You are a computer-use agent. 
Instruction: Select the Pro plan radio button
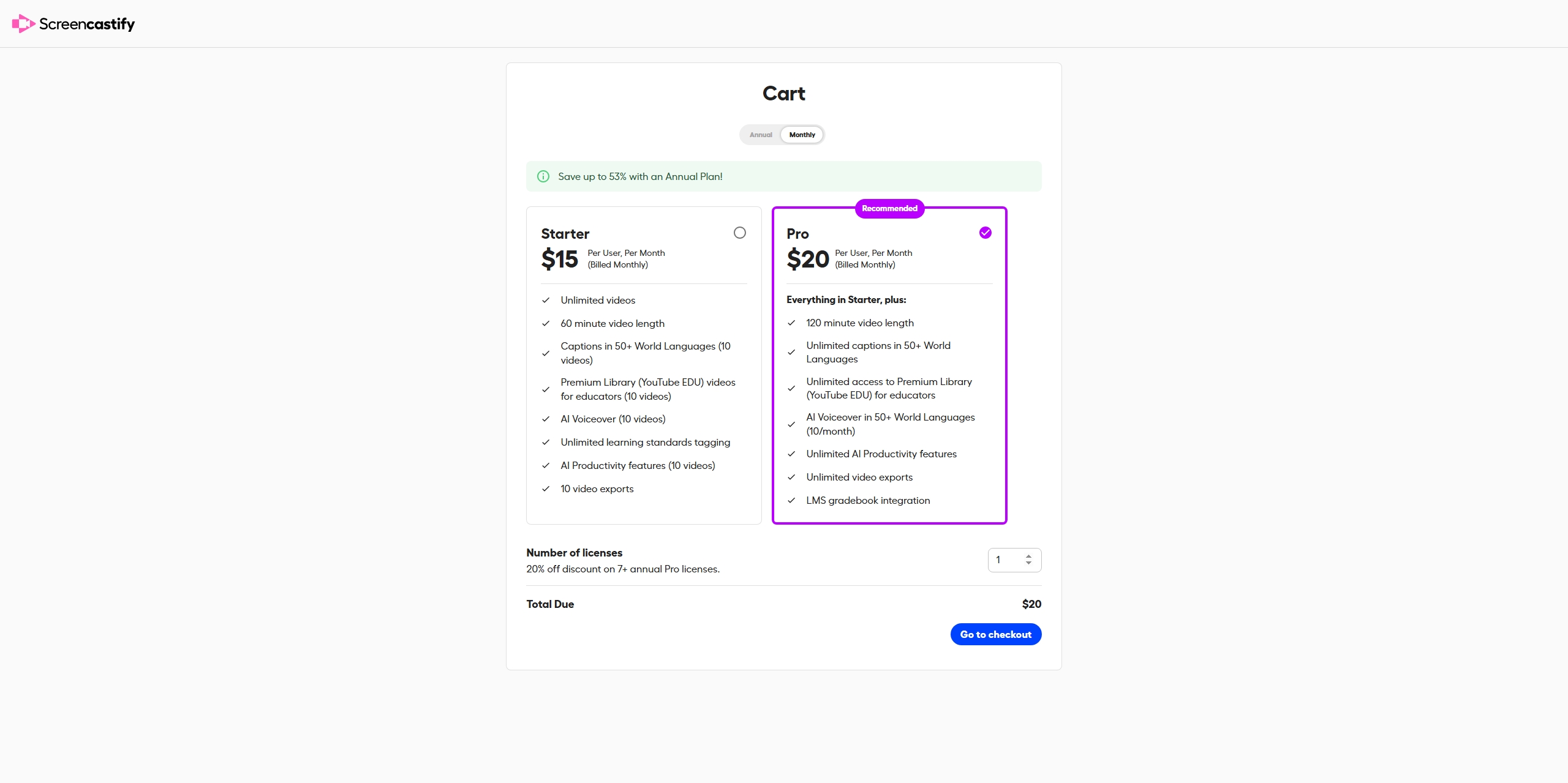[x=986, y=233]
